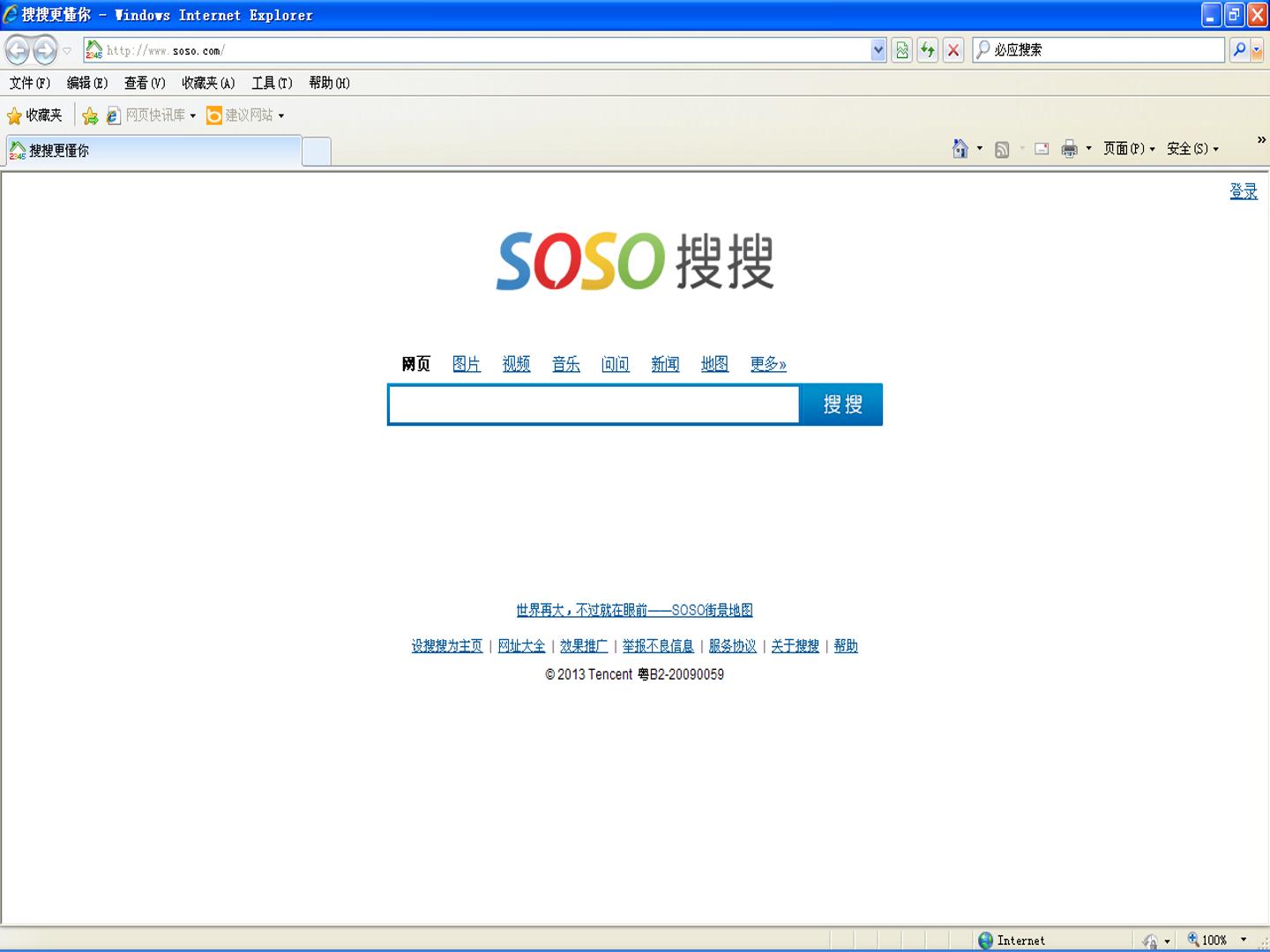
Task: Open the Home button dropdown arrow
Action: (980, 149)
